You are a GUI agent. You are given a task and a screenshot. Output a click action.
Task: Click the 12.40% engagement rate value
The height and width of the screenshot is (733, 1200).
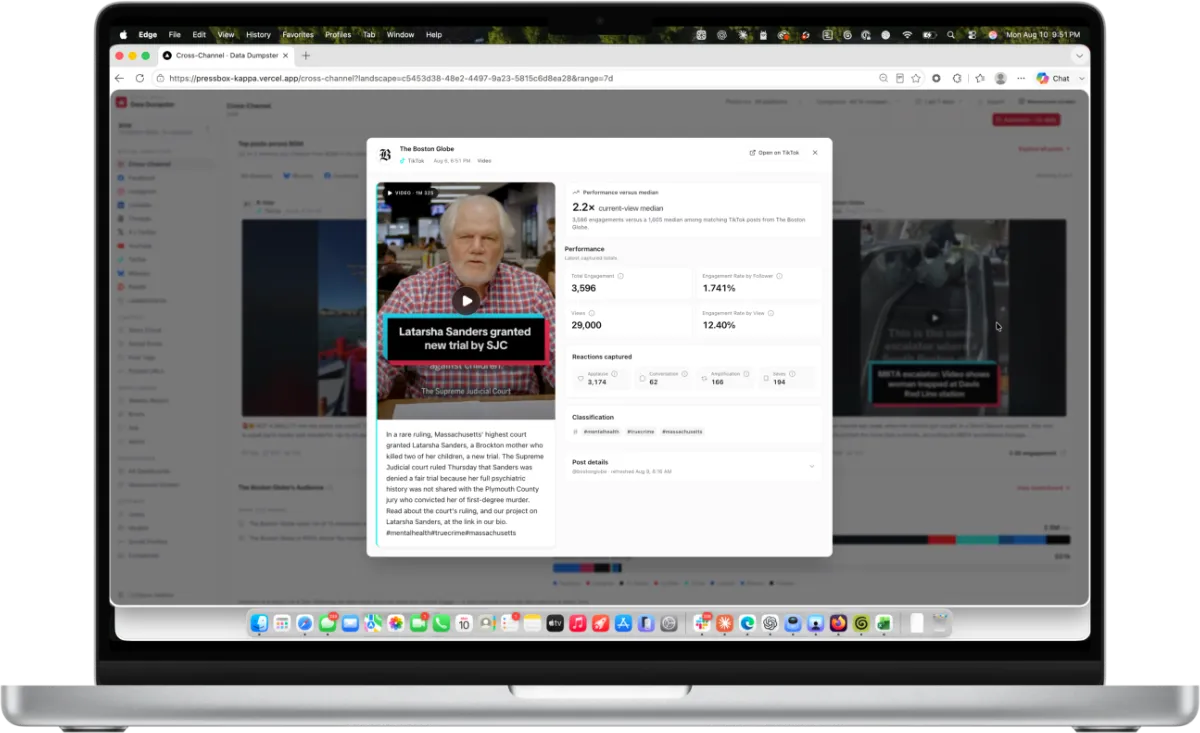[x=719, y=325]
